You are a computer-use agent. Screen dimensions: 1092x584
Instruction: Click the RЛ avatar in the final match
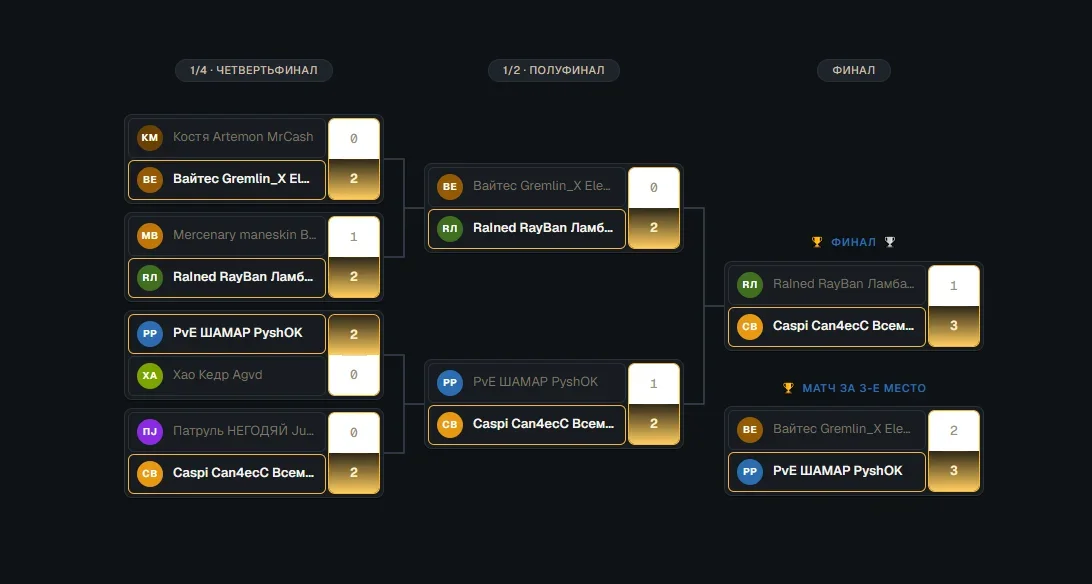pos(750,285)
